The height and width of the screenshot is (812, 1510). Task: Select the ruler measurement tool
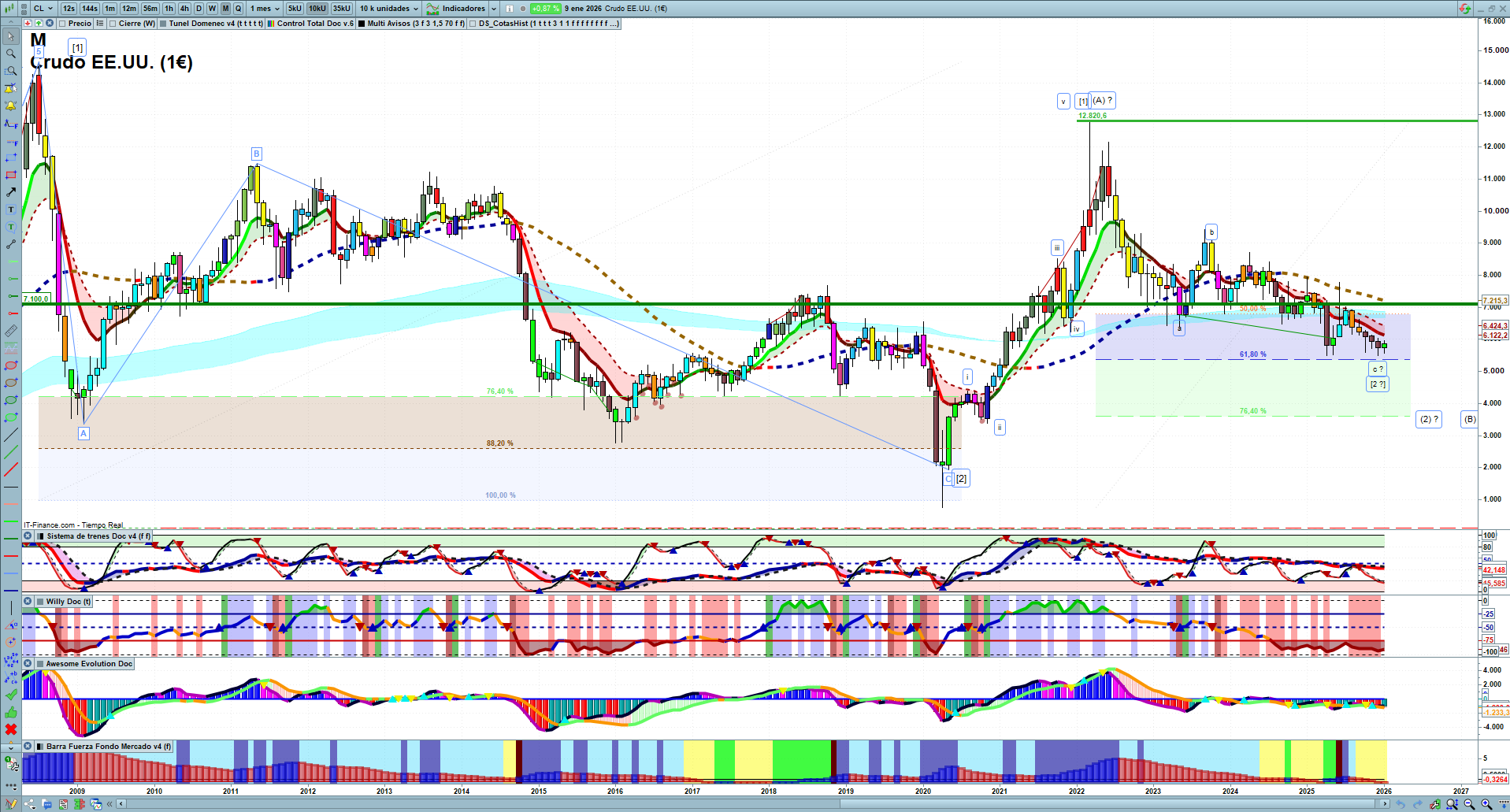click(11, 331)
